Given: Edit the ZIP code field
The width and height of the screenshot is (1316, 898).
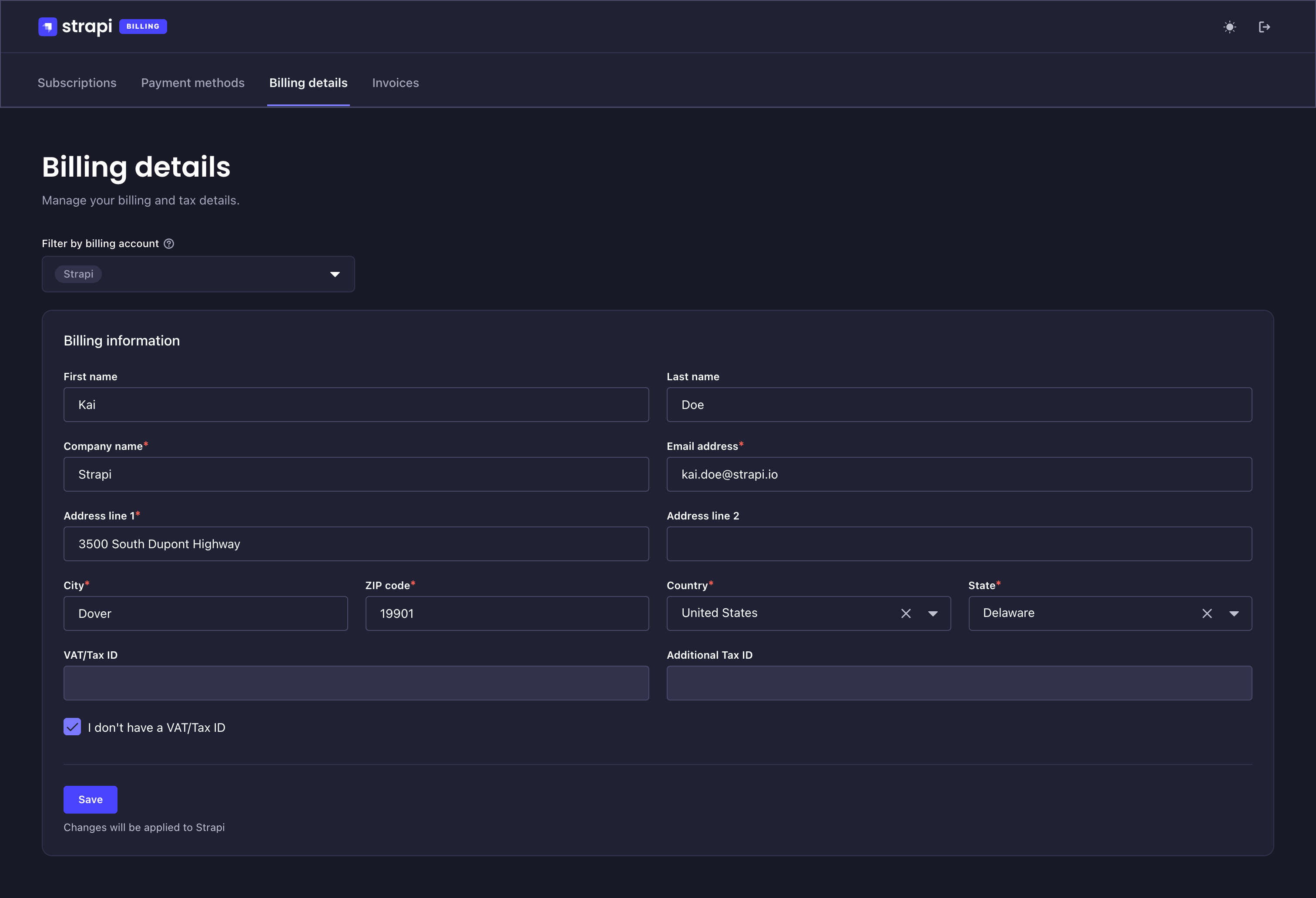Looking at the screenshot, I should [507, 613].
